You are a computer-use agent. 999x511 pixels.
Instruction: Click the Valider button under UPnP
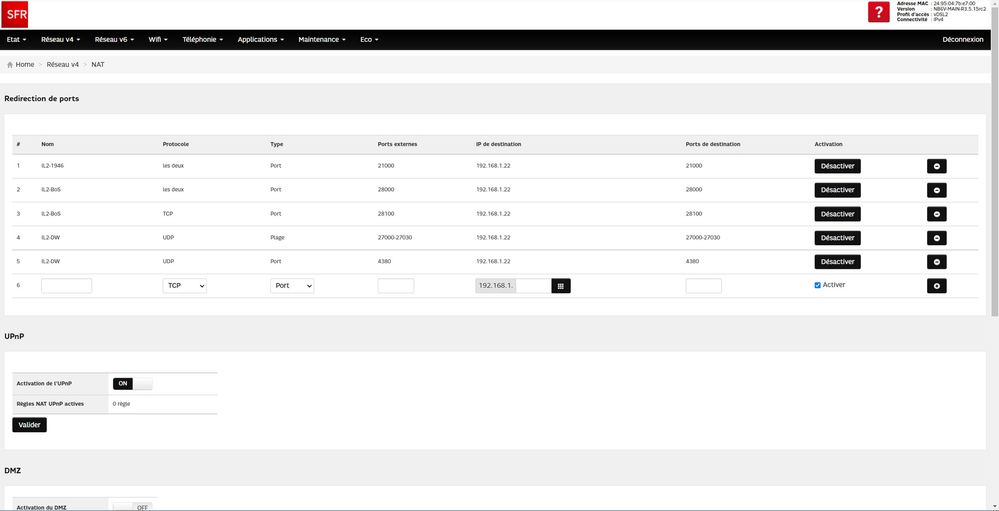pos(29,424)
